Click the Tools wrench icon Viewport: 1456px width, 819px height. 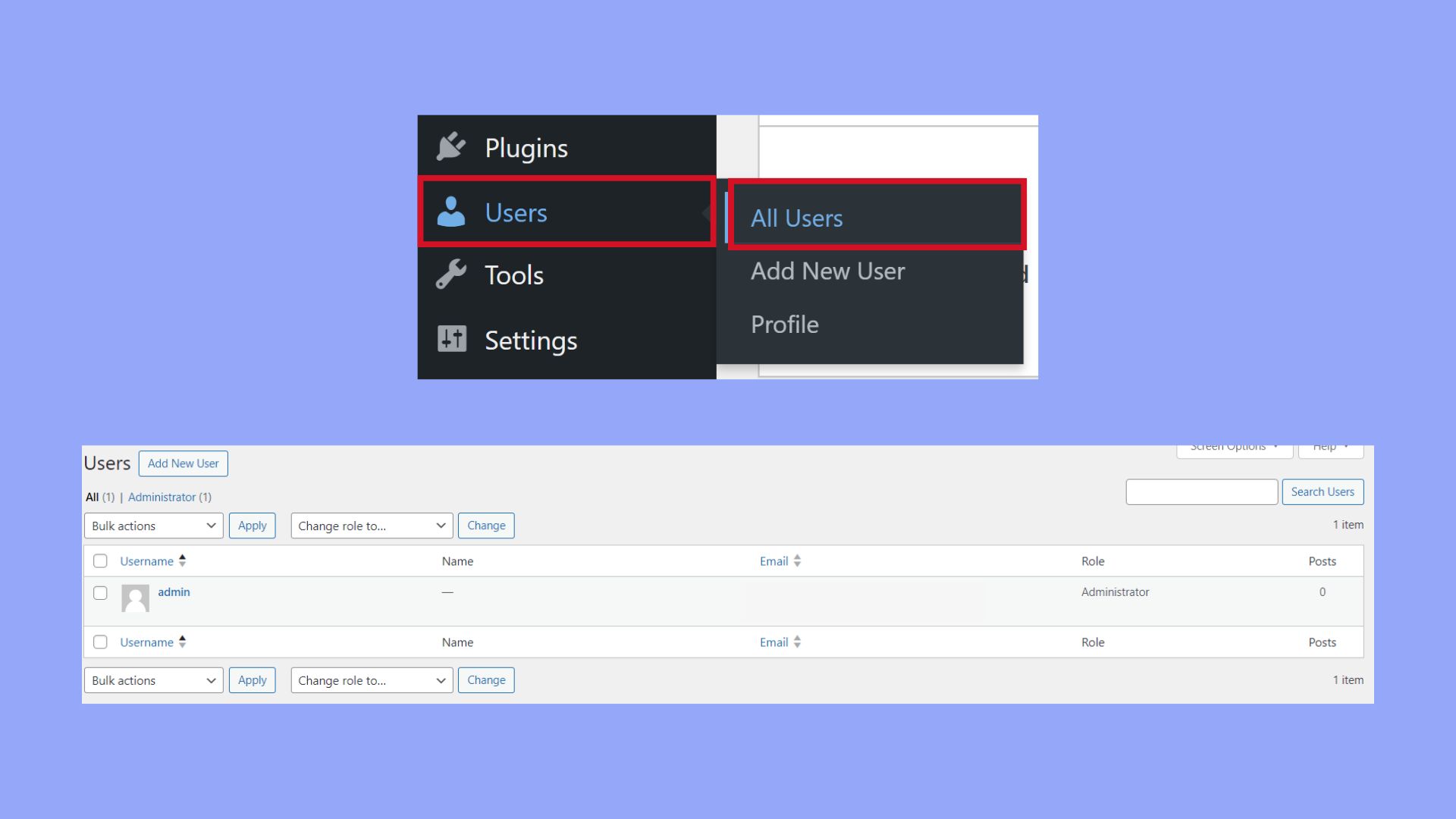pos(451,275)
